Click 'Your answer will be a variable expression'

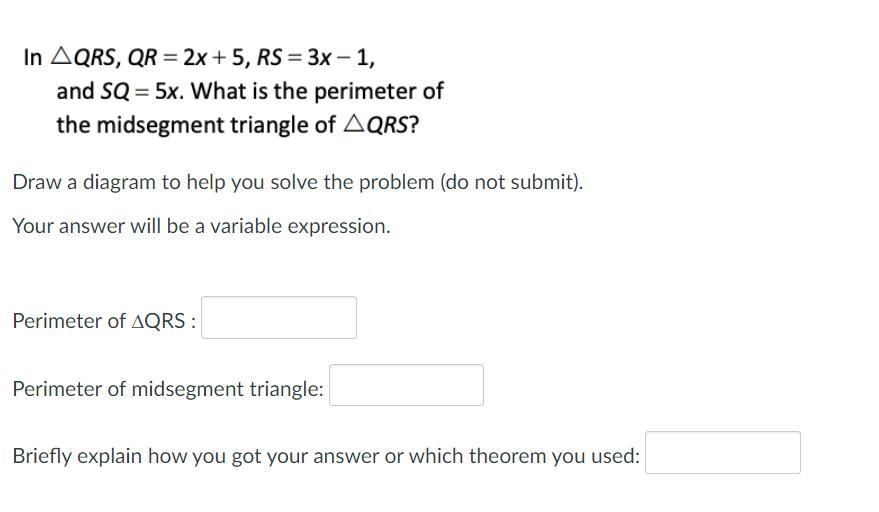[201, 226]
